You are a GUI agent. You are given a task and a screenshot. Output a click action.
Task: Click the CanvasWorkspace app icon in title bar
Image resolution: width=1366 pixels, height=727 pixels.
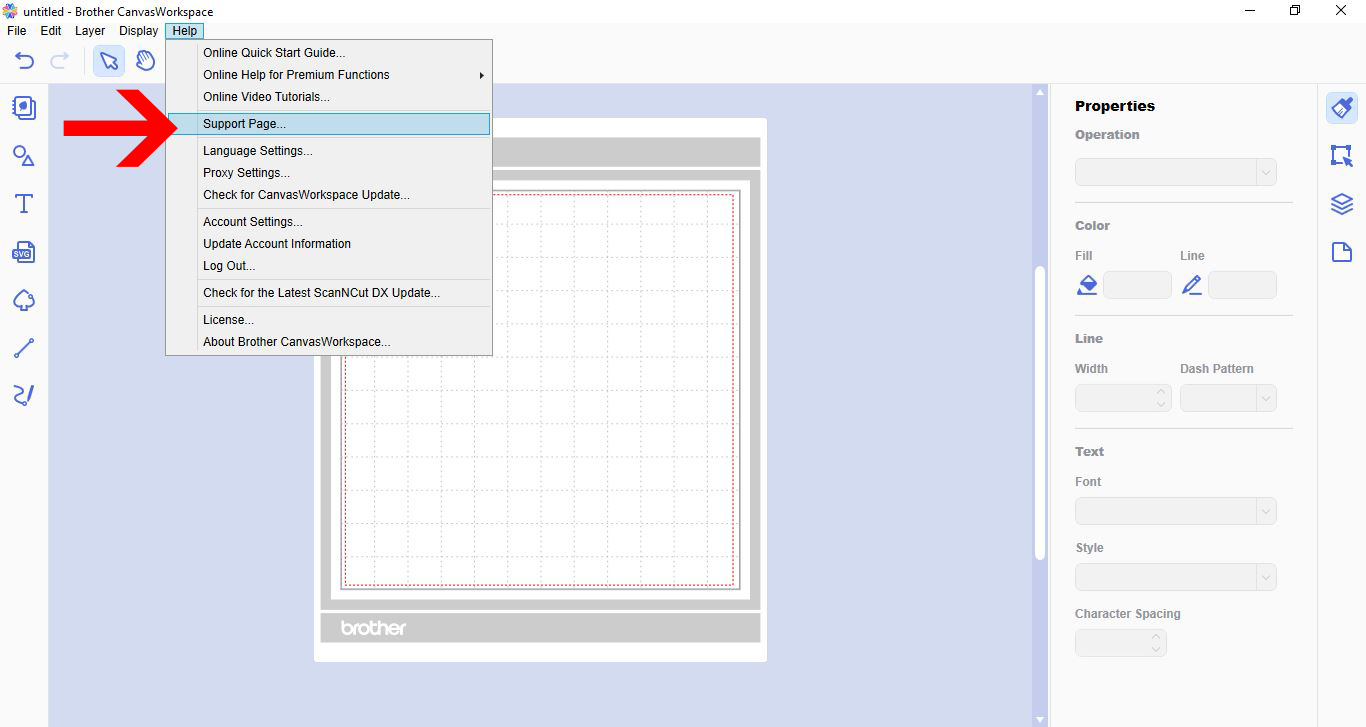11,11
